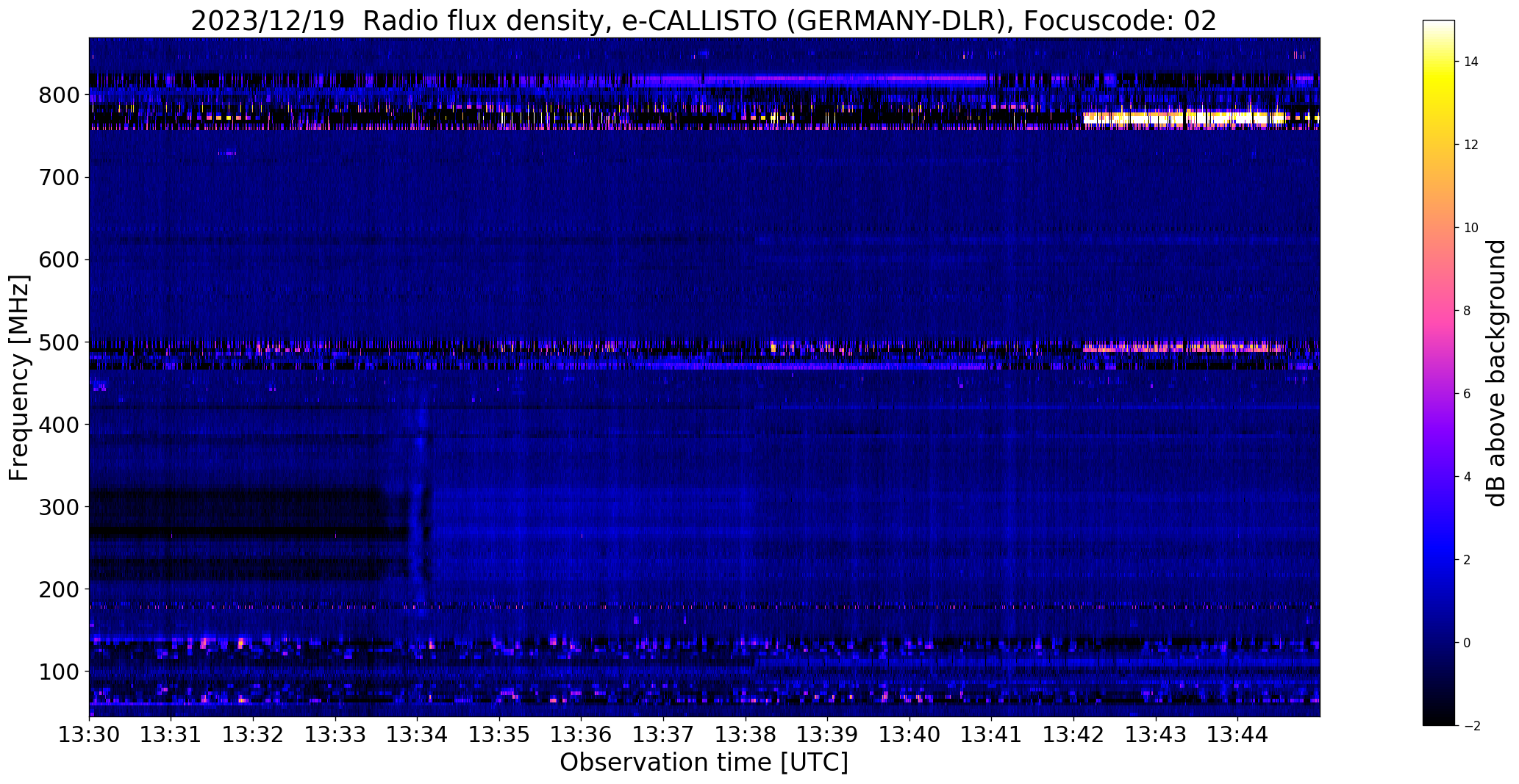Click the colorbar tick value 4
The height and width of the screenshot is (784, 1519).
tap(1468, 477)
